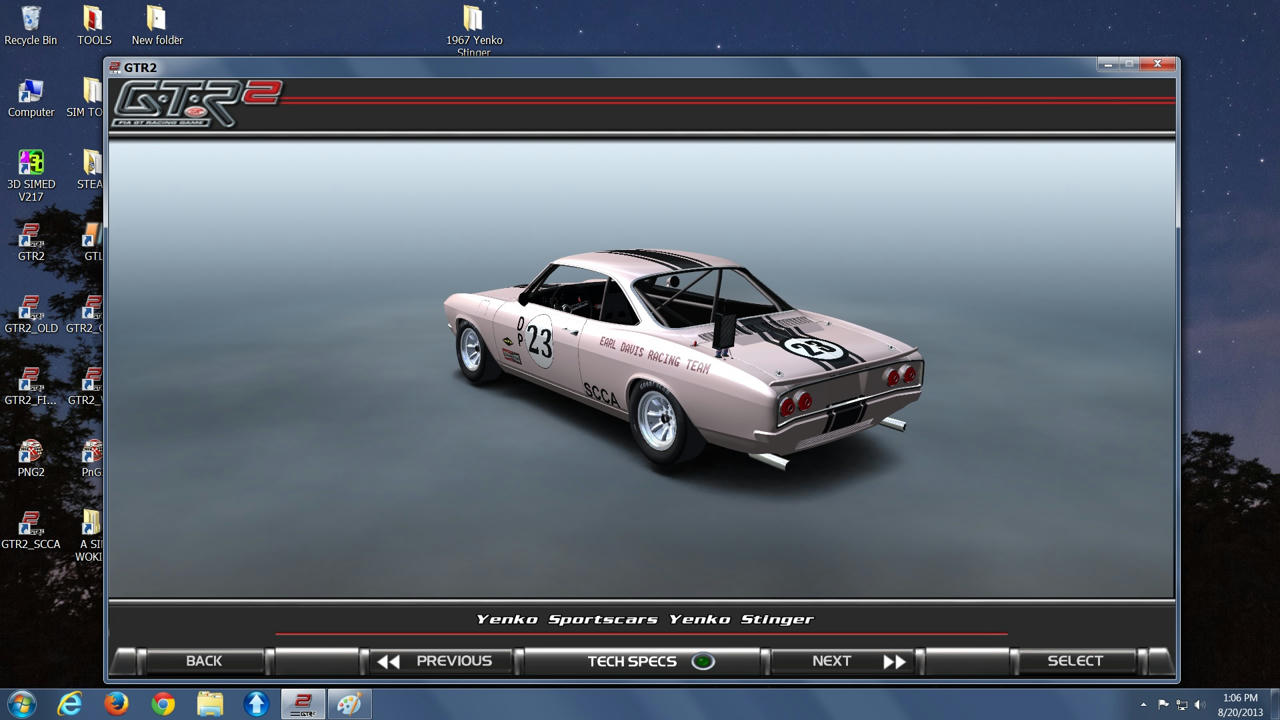Minimize the GTR2 window
The image size is (1280, 720).
click(x=1107, y=64)
